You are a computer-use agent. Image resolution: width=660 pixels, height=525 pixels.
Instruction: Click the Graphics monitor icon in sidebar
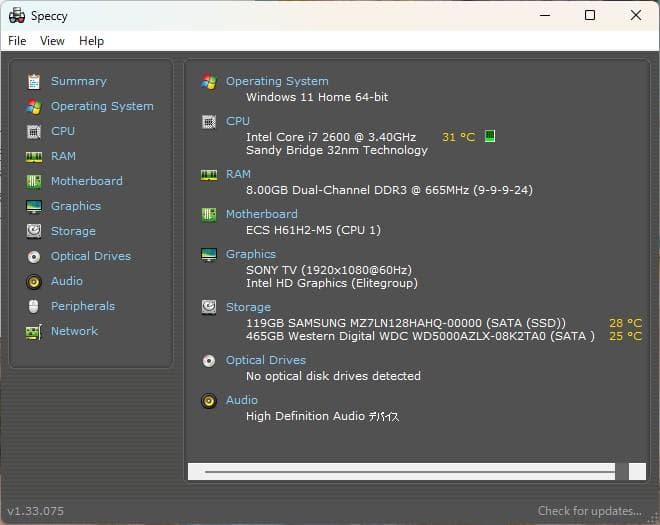click(34, 207)
